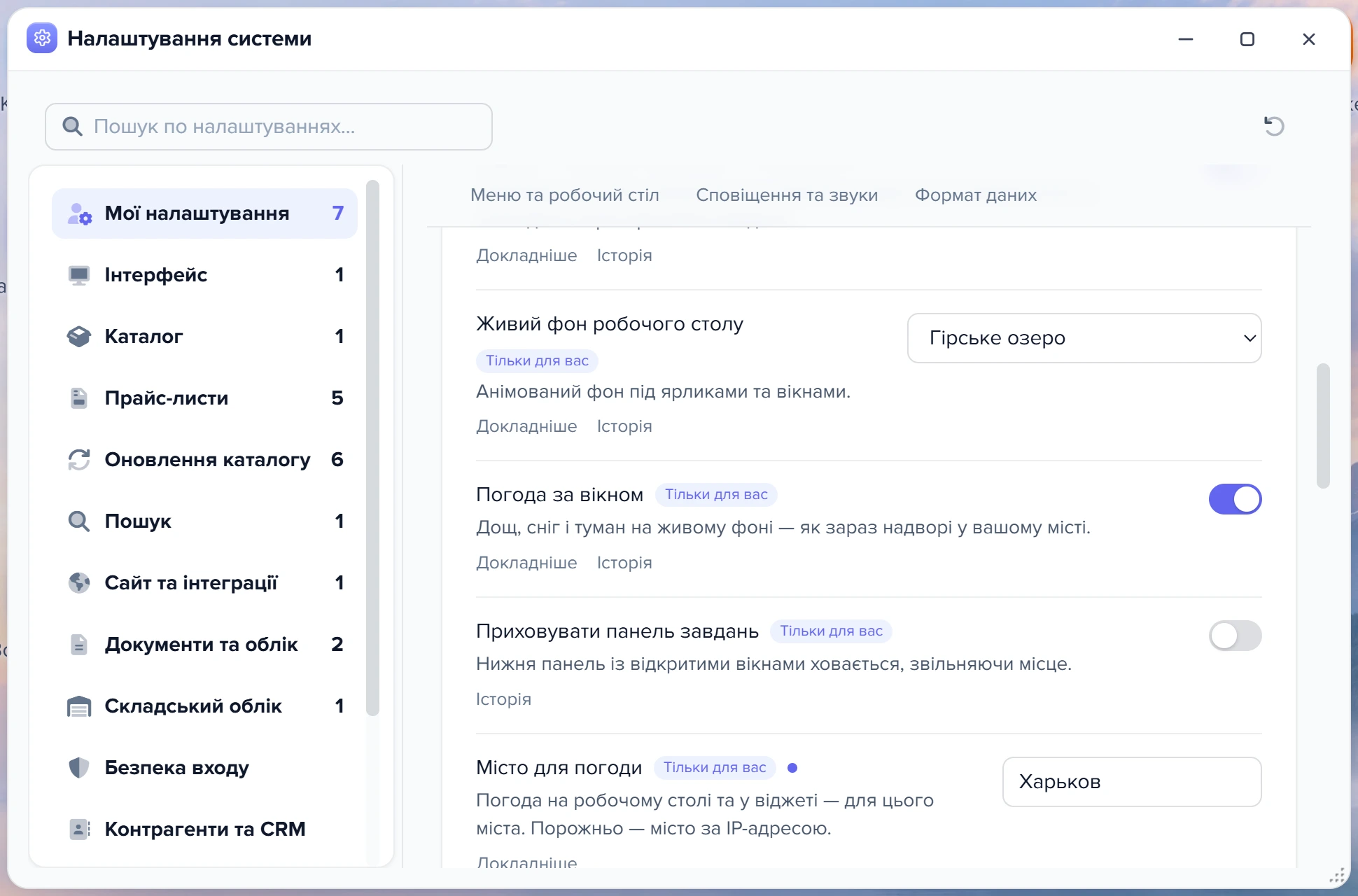The height and width of the screenshot is (896, 1358).
Task: Enable the Приховувати панель завдань switch
Action: tap(1235, 636)
